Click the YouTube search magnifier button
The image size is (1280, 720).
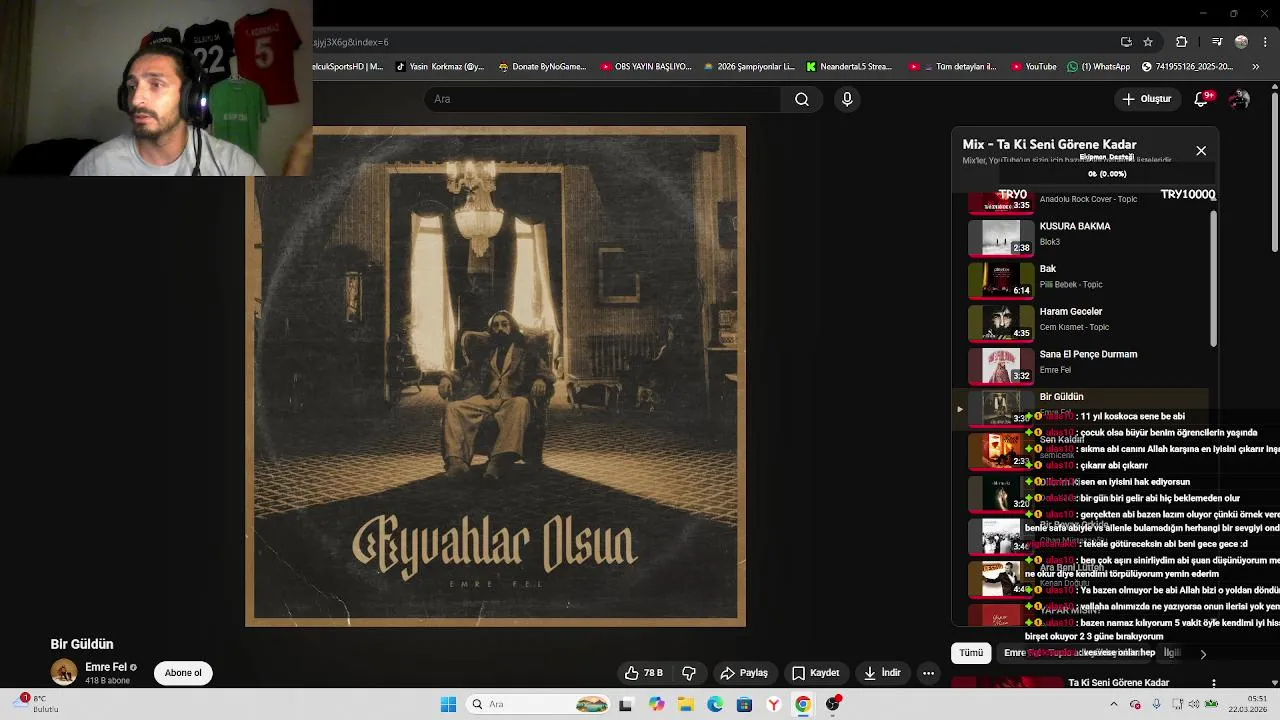click(x=801, y=99)
